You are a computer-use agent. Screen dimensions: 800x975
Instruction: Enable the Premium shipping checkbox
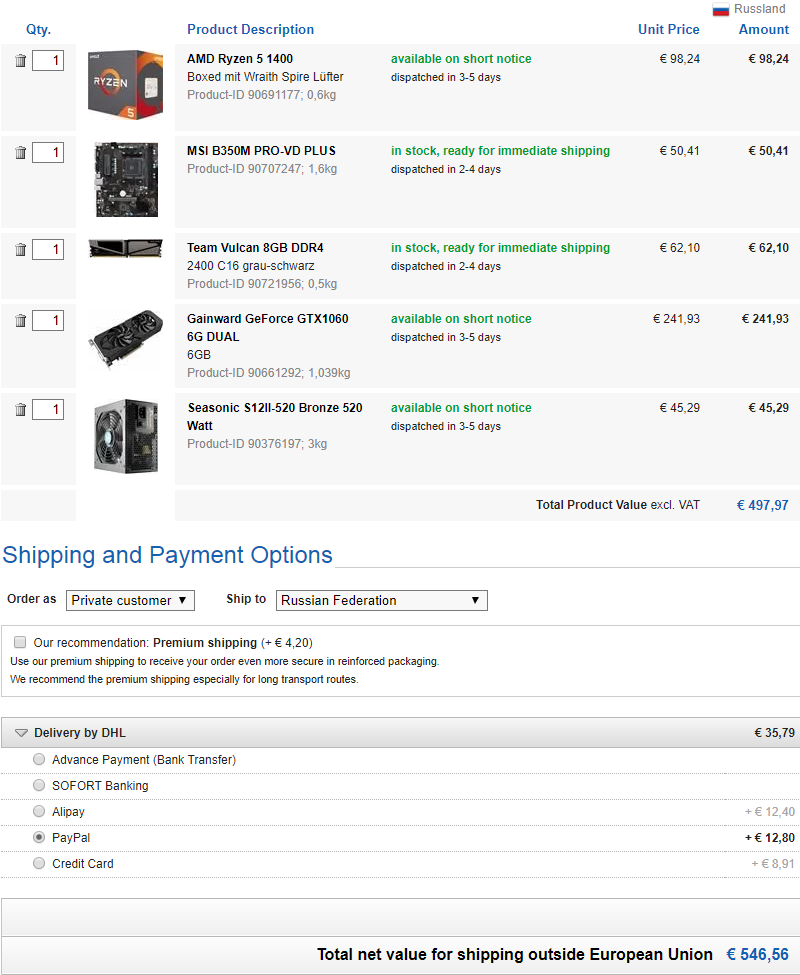20,642
